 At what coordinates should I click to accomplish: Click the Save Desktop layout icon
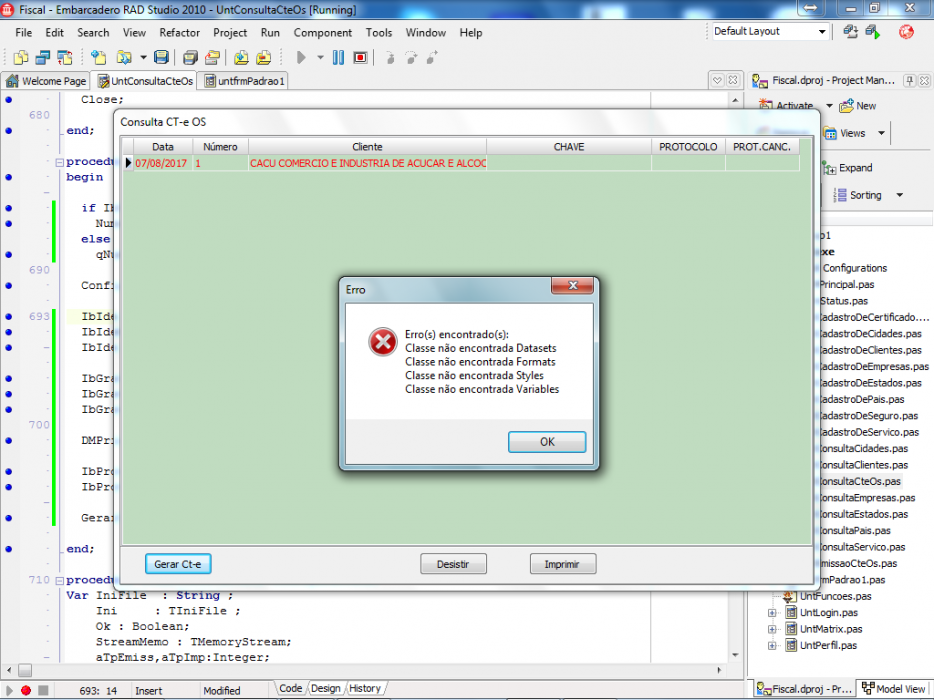tap(851, 32)
